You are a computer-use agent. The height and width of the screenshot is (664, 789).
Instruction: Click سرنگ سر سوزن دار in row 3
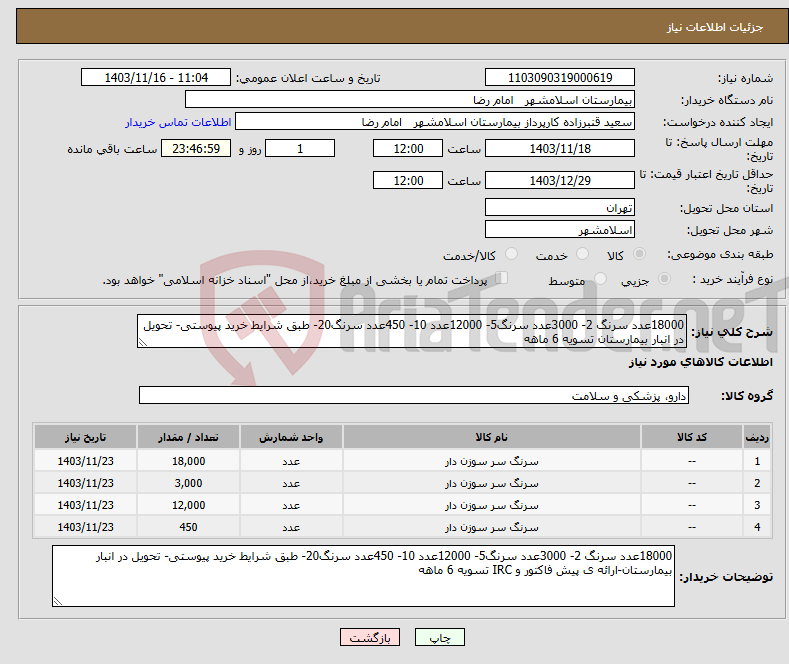tap(492, 505)
